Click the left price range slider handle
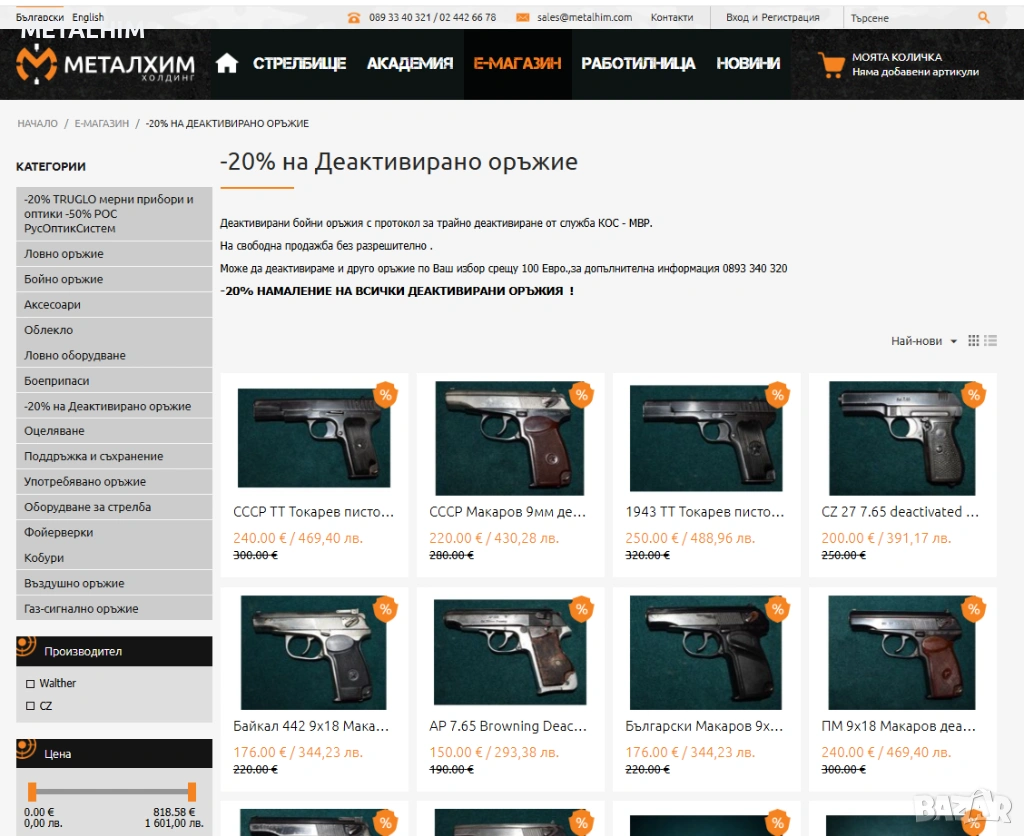 32,792
